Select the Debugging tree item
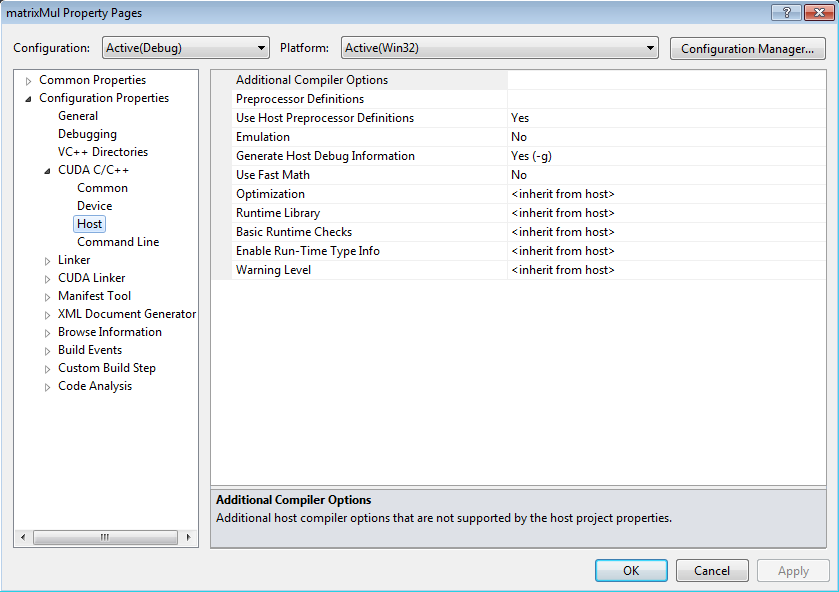Image resolution: width=839 pixels, height=592 pixels. (x=87, y=134)
